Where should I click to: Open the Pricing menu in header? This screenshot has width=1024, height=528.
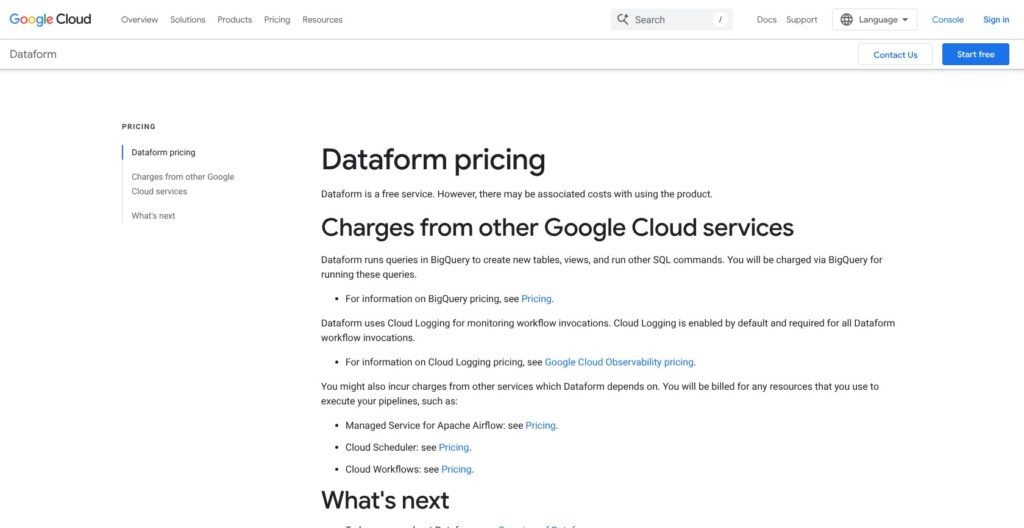pos(277,20)
